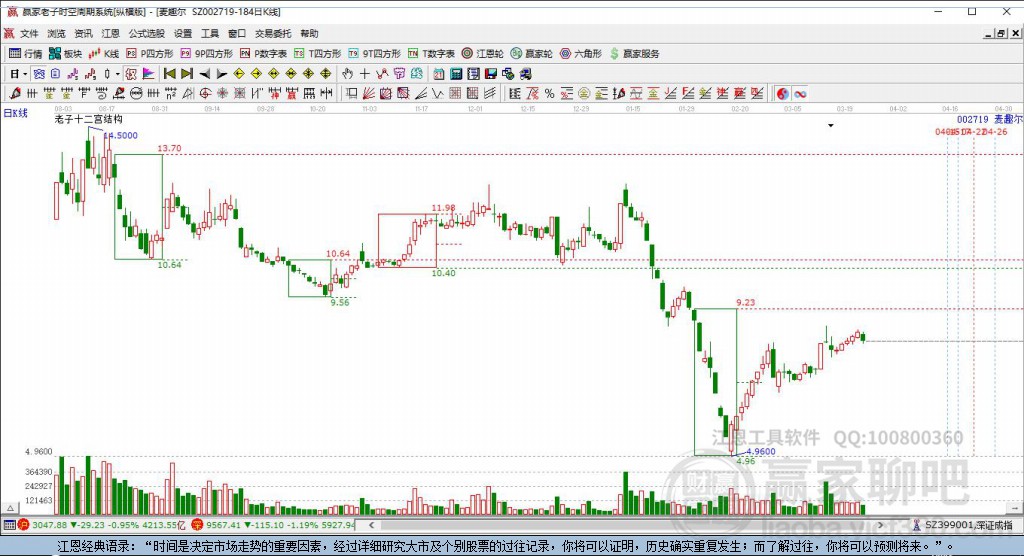This screenshot has height=556, width=1024.
Task: Click status bar scroll left arrow
Action: 372,525
